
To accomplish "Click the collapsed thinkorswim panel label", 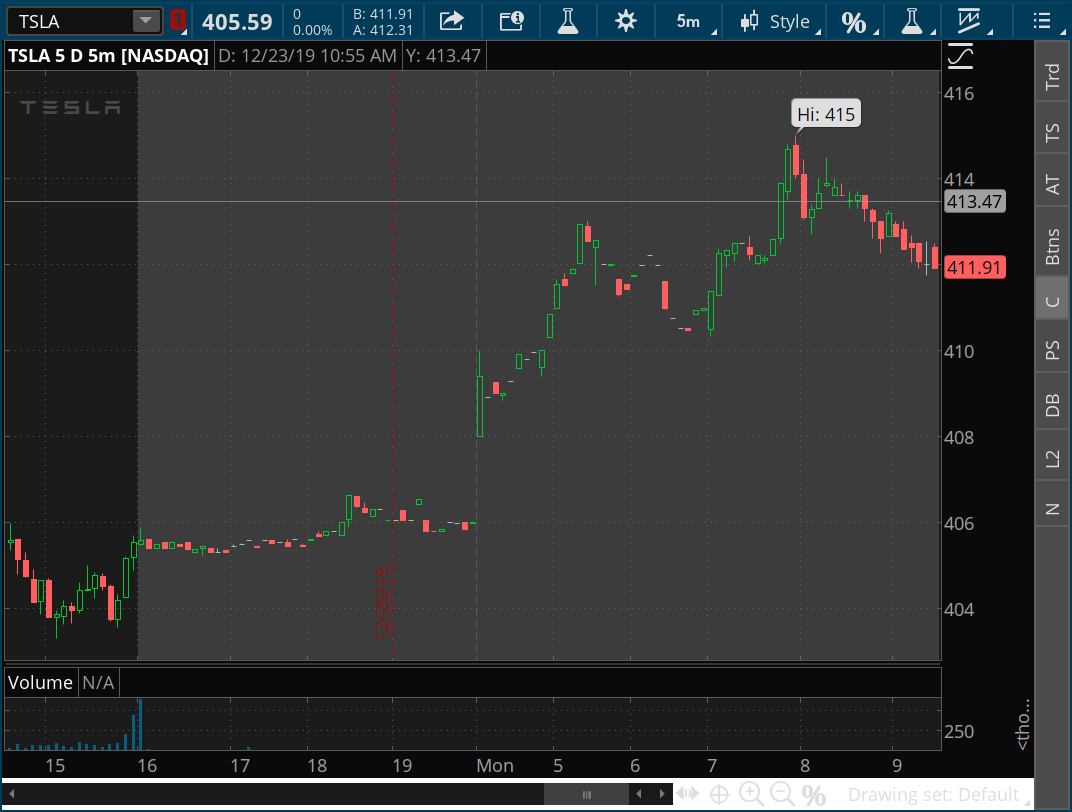I will [x=1023, y=725].
